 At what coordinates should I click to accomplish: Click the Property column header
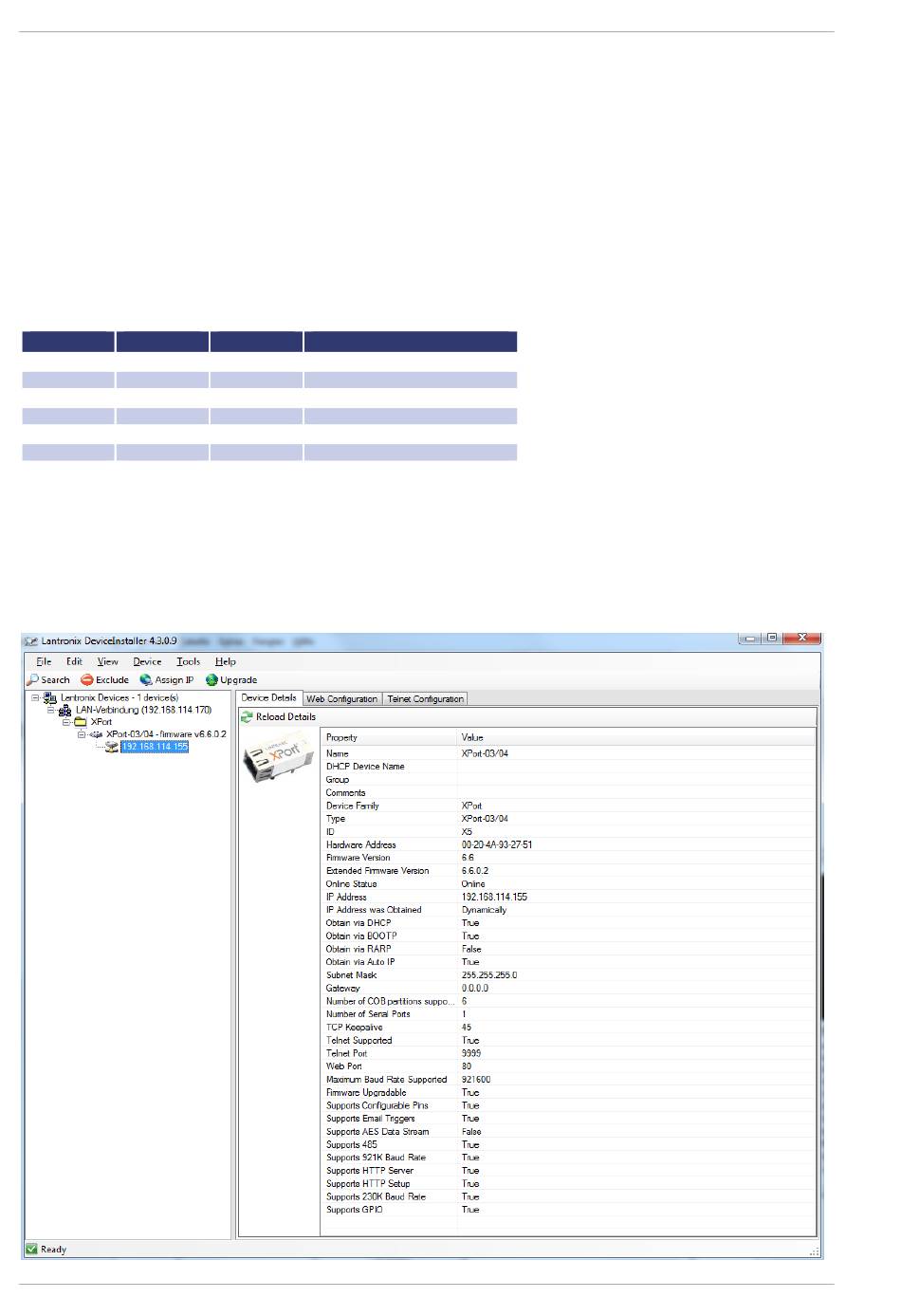[389, 737]
